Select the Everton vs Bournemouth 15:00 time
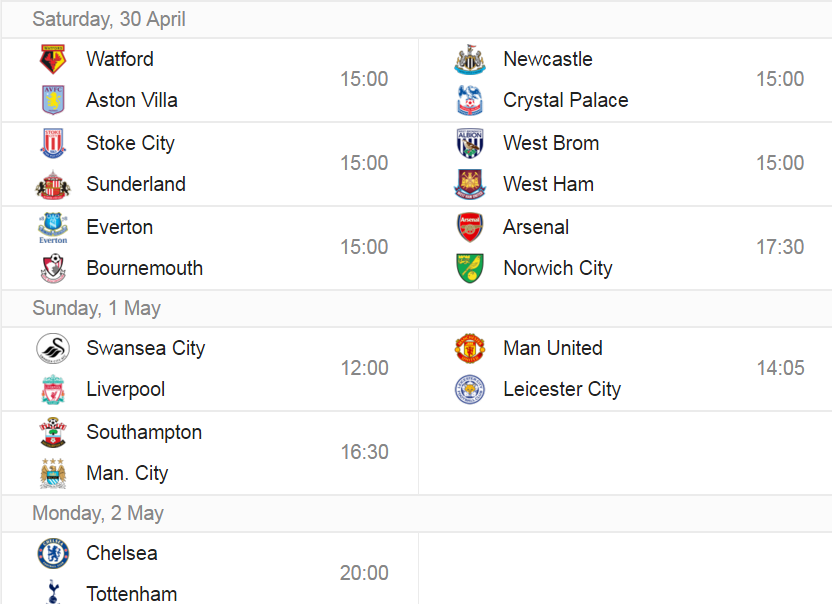 pos(364,247)
